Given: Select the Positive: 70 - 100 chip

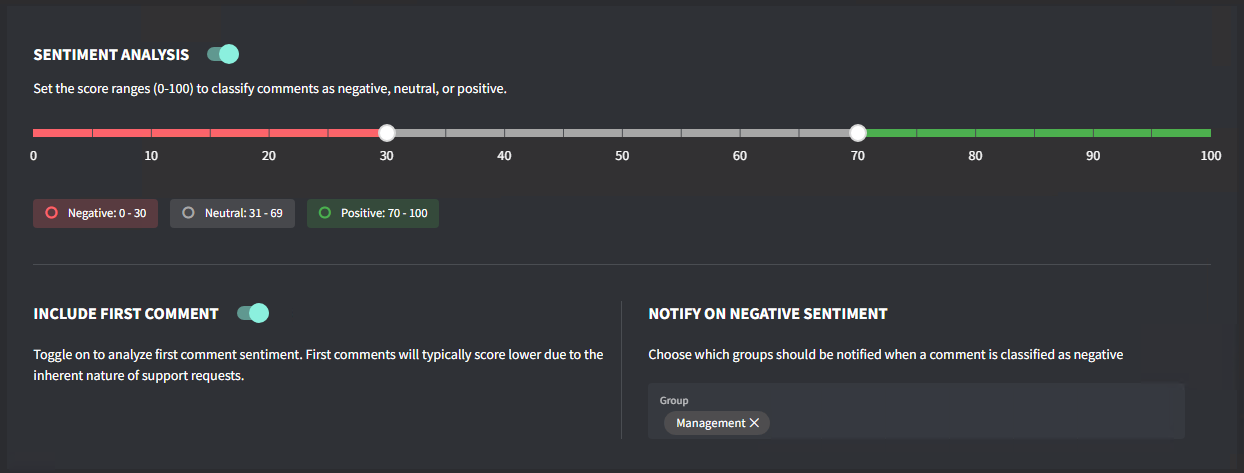Looking at the screenshot, I should coord(372,213).
